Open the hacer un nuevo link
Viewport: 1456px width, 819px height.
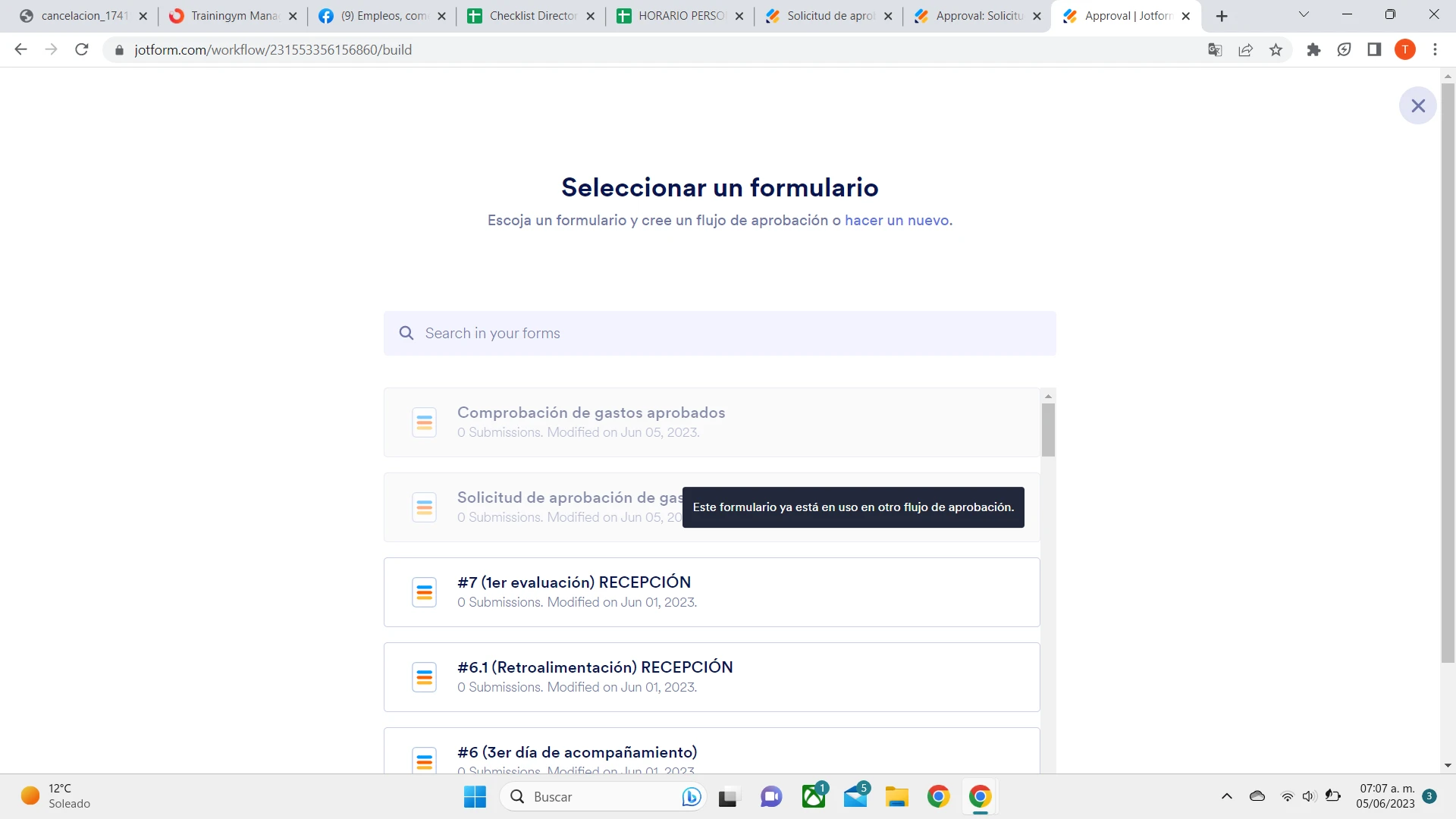[897, 220]
